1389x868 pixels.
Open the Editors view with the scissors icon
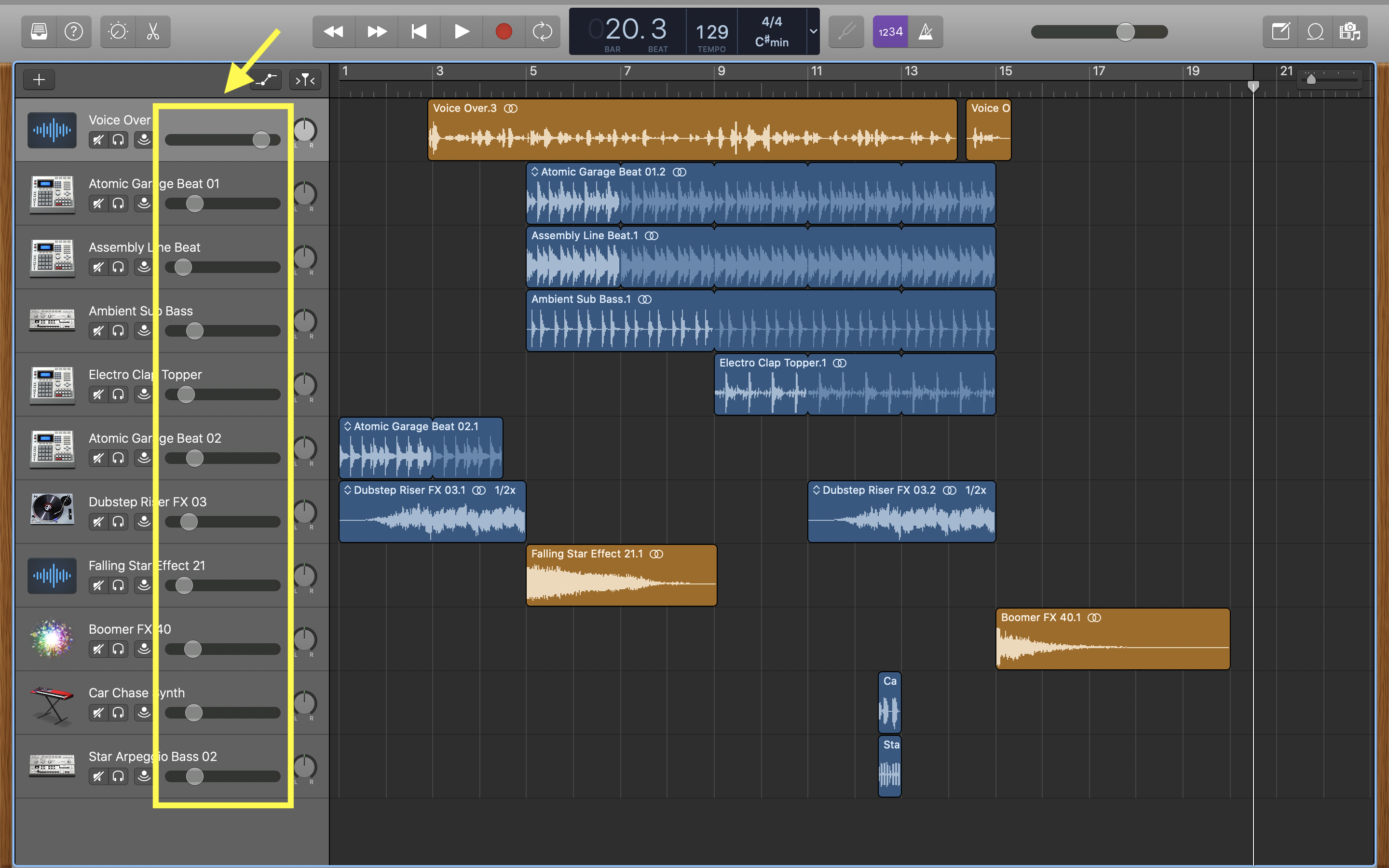(x=153, y=31)
